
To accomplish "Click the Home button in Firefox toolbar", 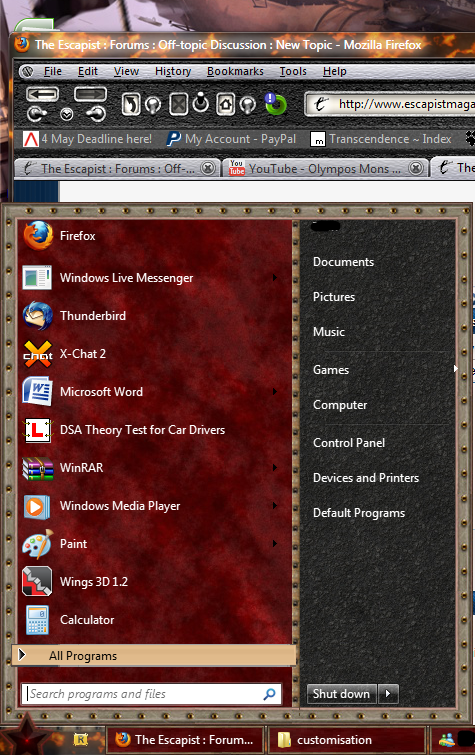I will point(225,104).
